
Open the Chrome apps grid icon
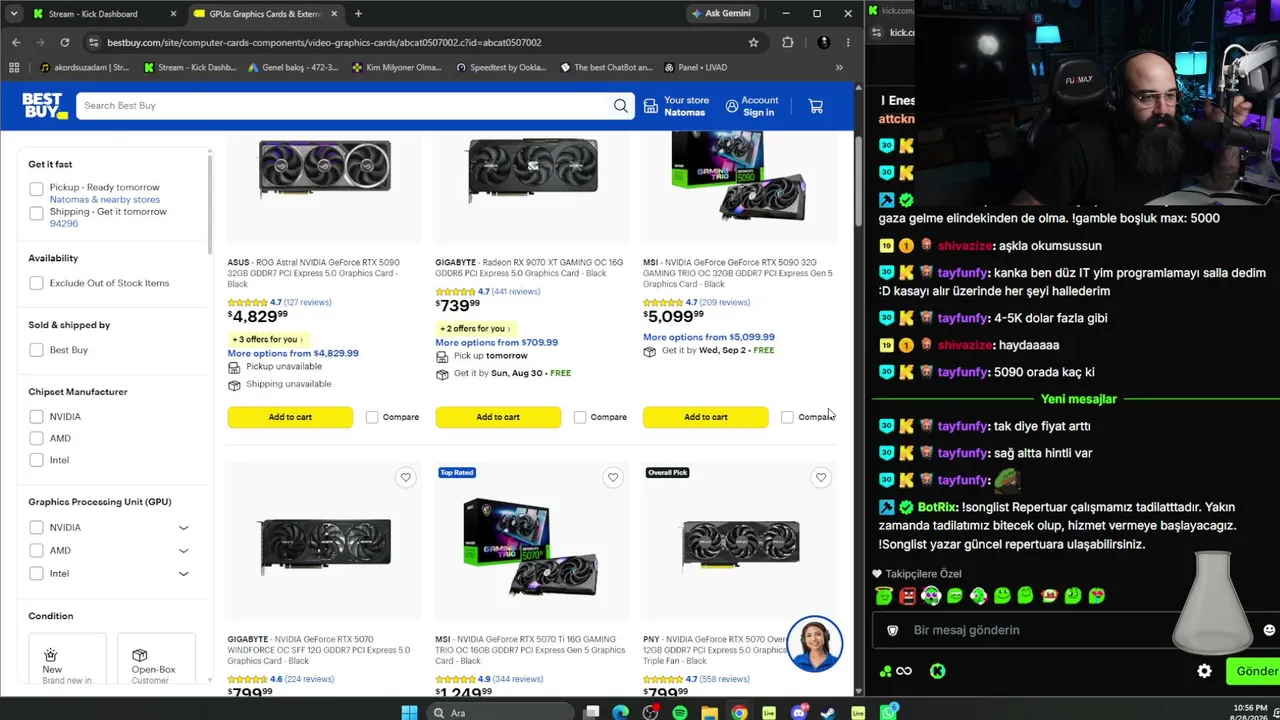click(x=14, y=67)
